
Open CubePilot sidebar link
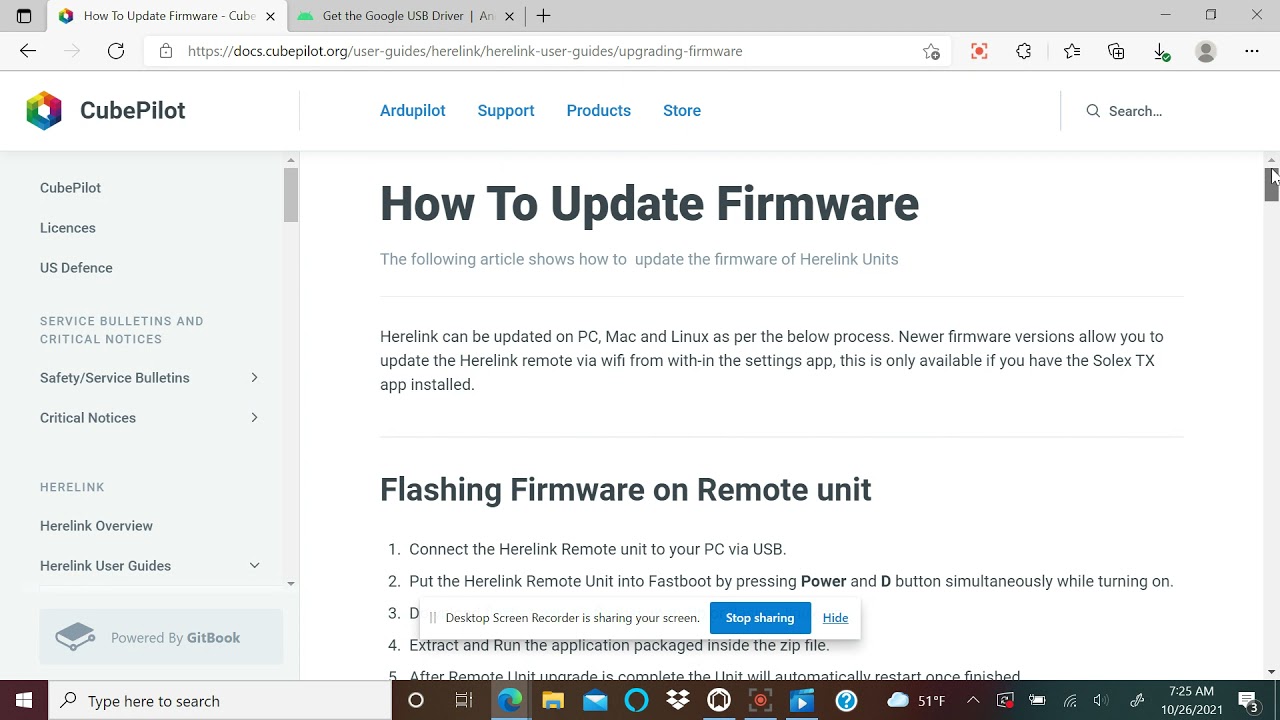(70, 188)
